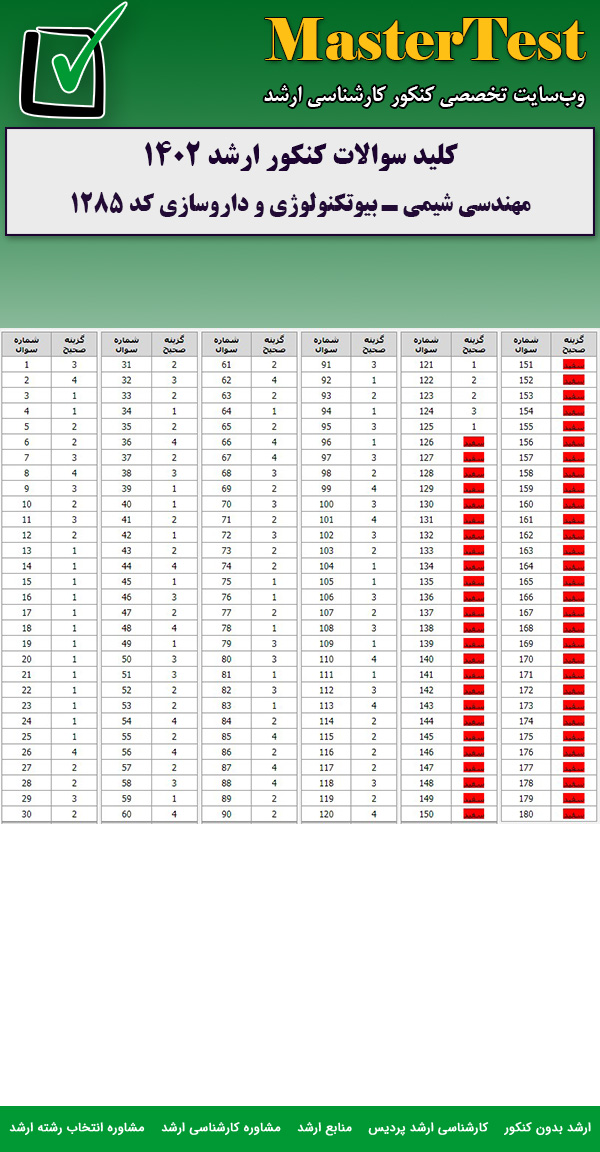Click question number 61 in the table

point(227,365)
